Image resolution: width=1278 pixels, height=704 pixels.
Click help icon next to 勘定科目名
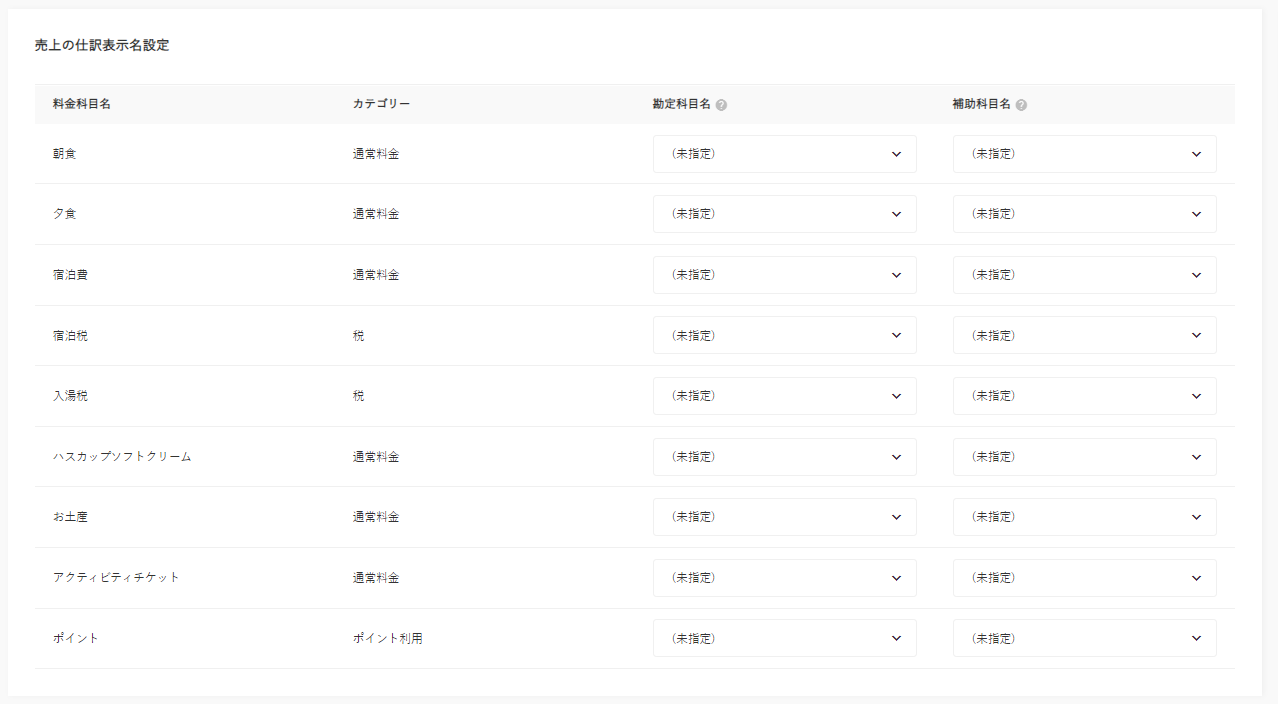[x=721, y=105]
